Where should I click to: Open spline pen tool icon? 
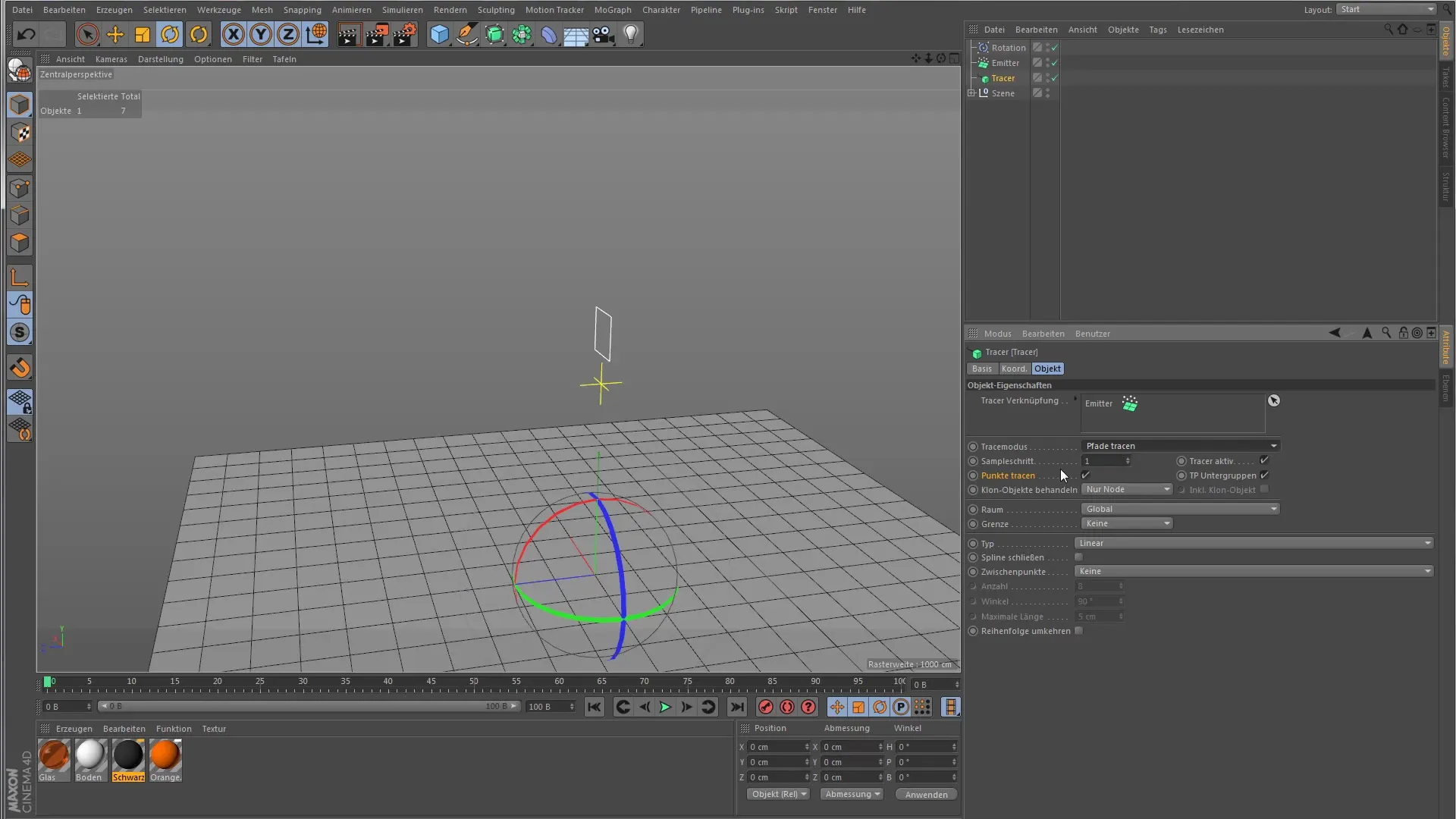(x=467, y=34)
